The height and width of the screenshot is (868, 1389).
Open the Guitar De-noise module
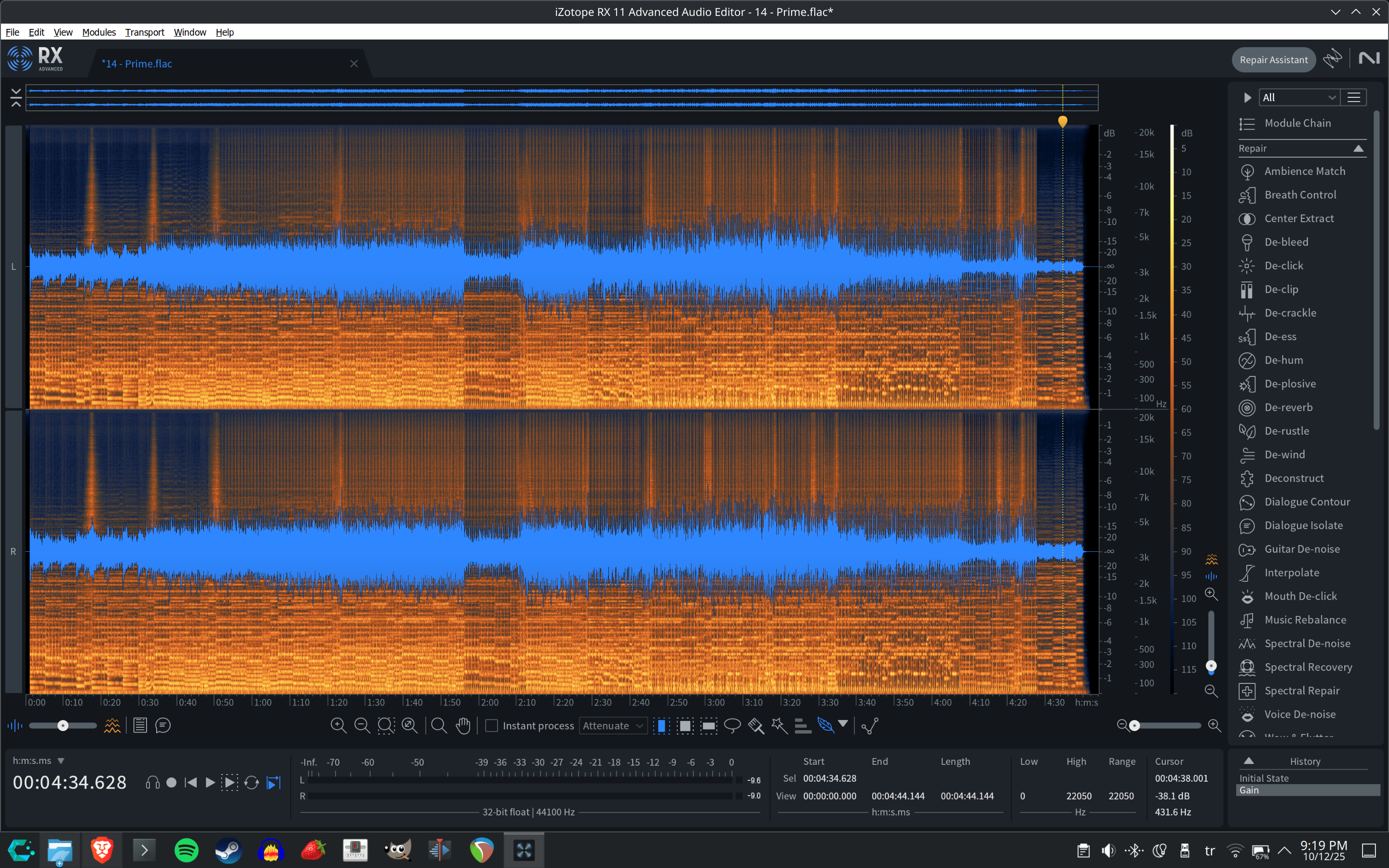[1303, 549]
